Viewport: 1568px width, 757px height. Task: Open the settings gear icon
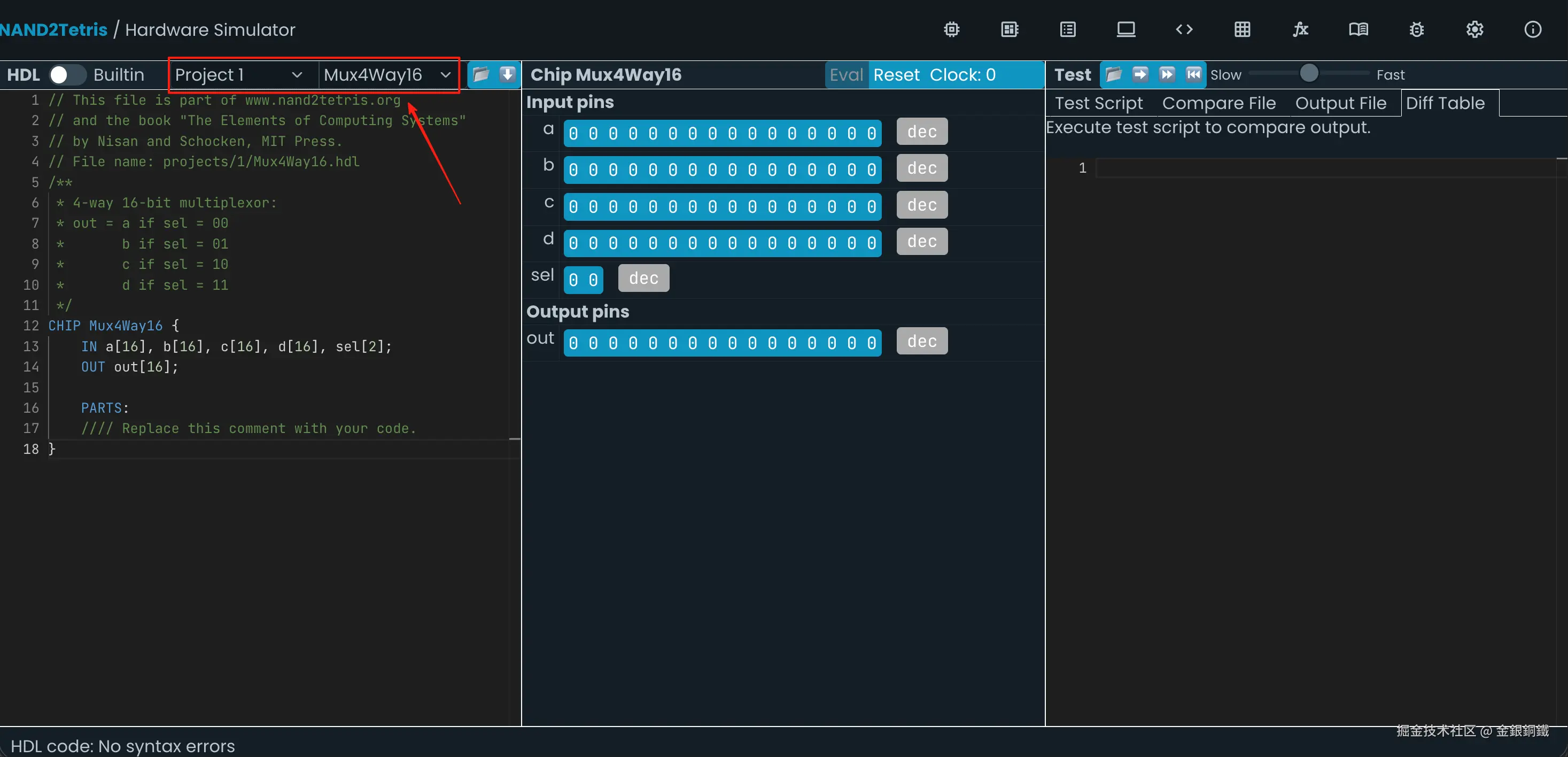pyautogui.click(x=1474, y=29)
